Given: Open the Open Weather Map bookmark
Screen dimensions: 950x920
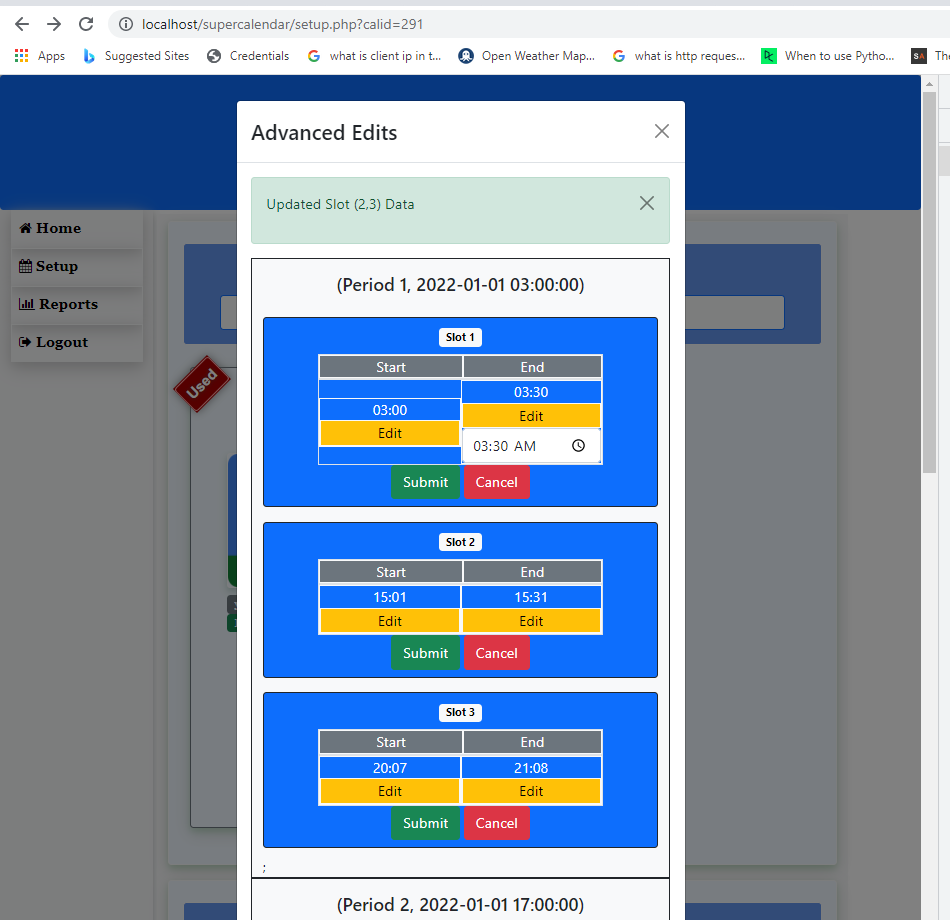Looking at the screenshot, I should tap(526, 56).
